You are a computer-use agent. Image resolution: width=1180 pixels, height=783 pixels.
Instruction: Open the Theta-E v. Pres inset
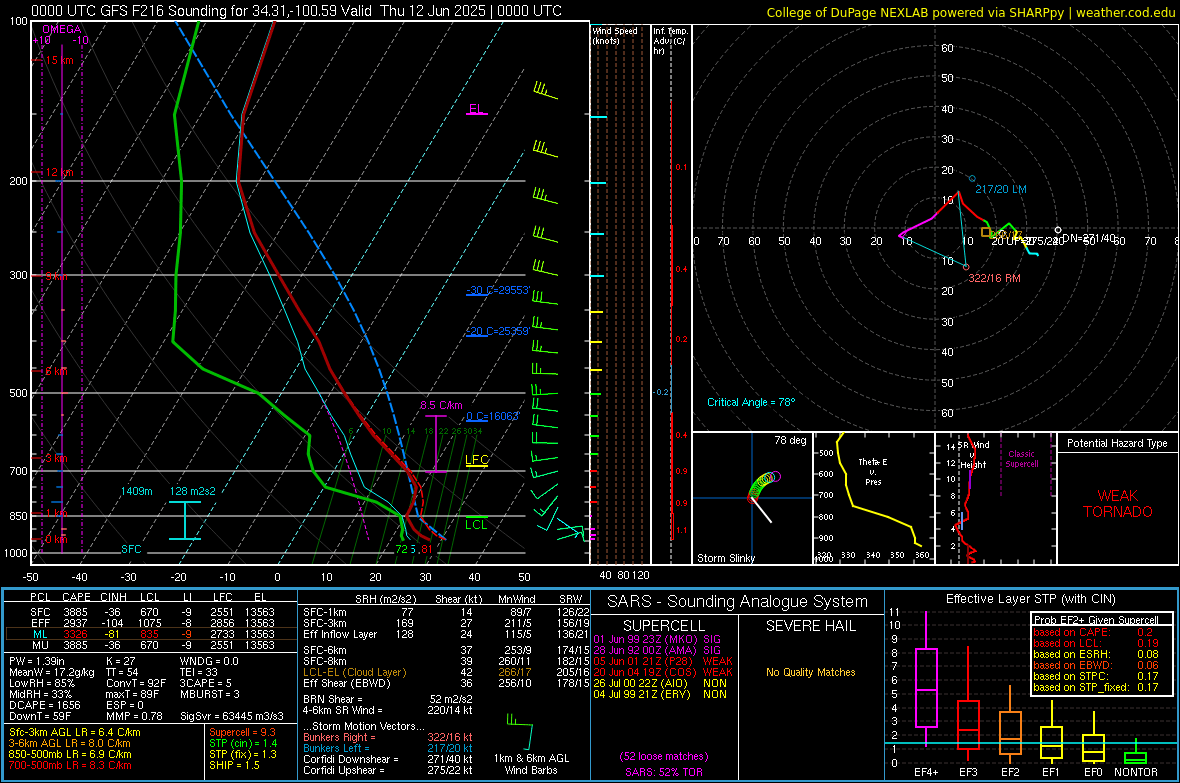[874, 498]
